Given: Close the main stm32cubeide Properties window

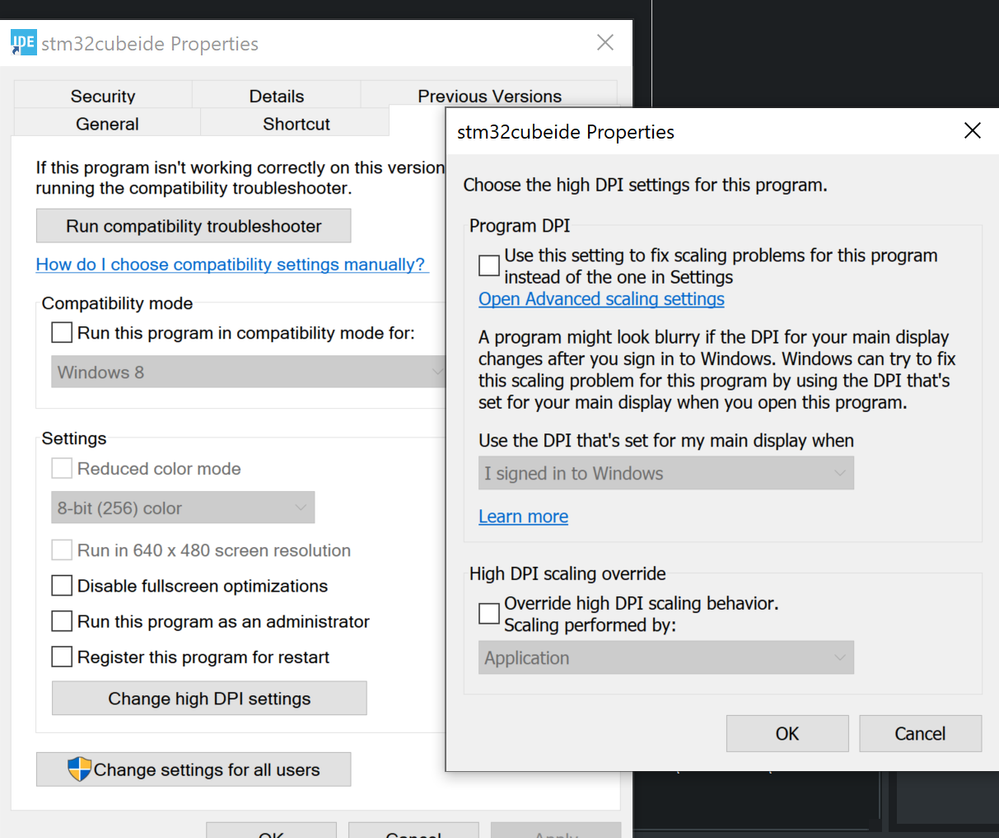Looking at the screenshot, I should [x=605, y=43].
